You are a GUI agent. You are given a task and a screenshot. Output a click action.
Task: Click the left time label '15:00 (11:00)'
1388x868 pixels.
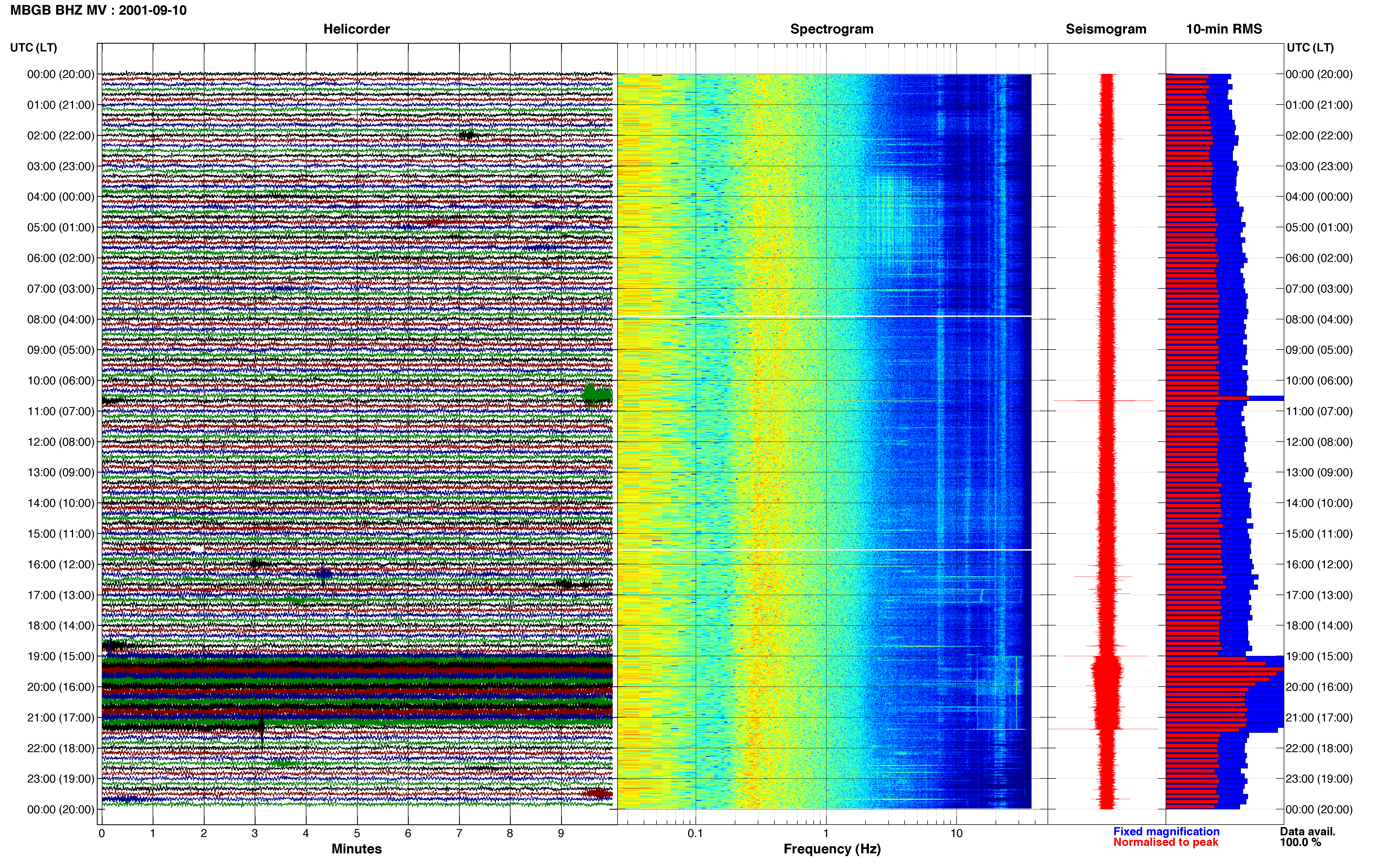(61, 534)
